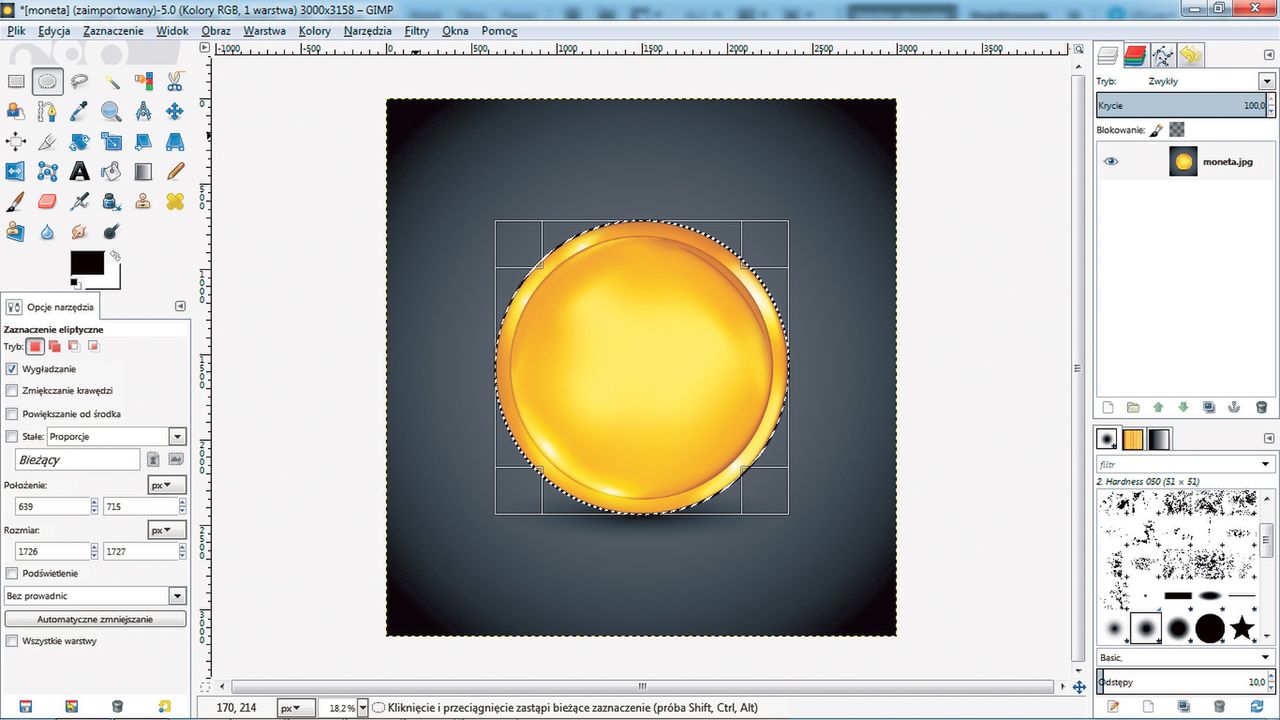Open the Zaznaczenie menu
1280x720 pixels.
(x=113, y=31)
